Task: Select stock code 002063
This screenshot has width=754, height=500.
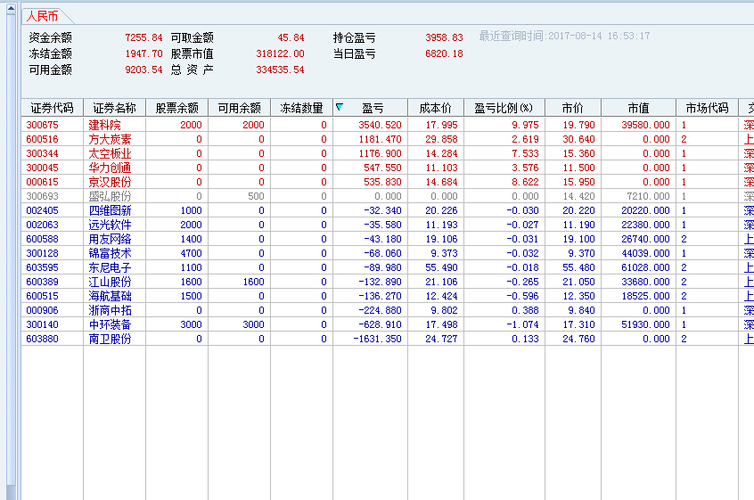Action: tap(42, 225)
